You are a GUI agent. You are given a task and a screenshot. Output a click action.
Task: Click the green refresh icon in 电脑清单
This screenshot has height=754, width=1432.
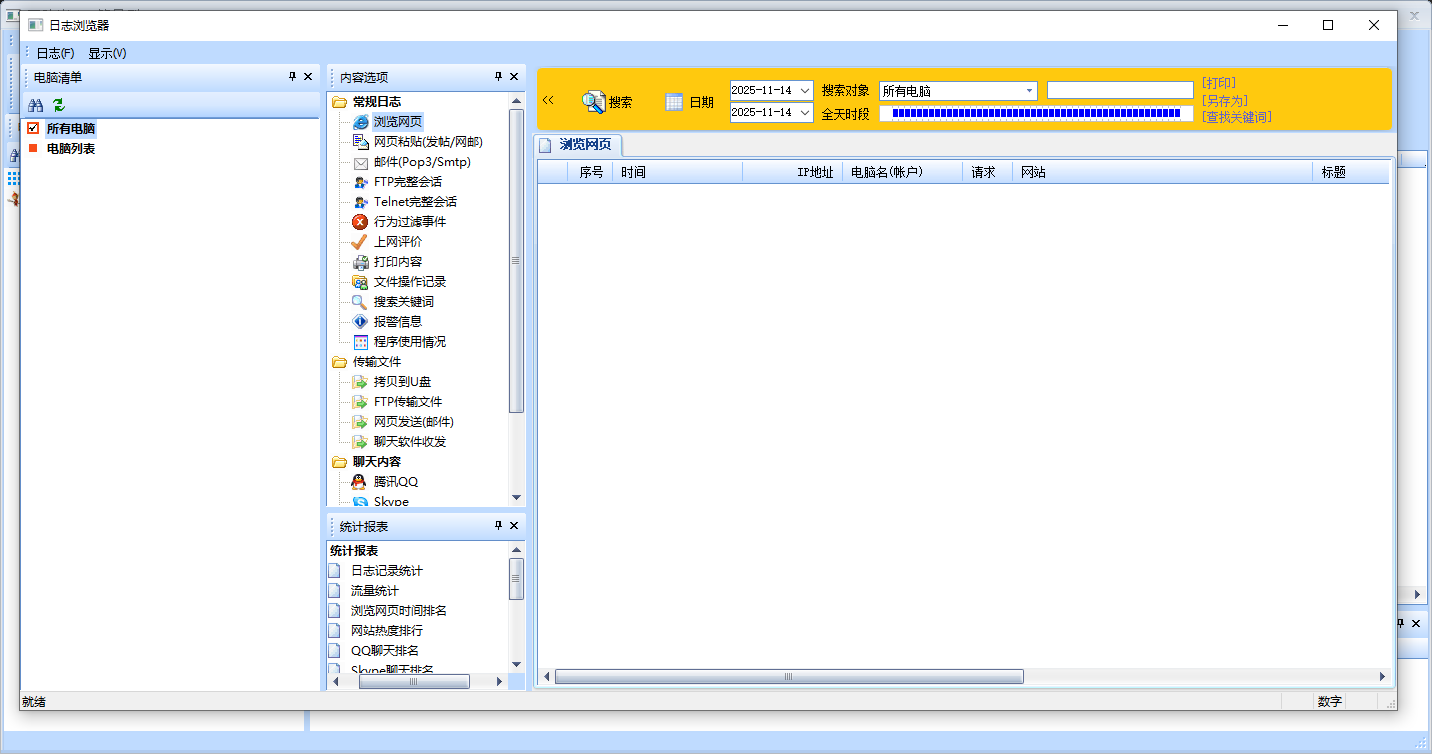tap(58, 105)
